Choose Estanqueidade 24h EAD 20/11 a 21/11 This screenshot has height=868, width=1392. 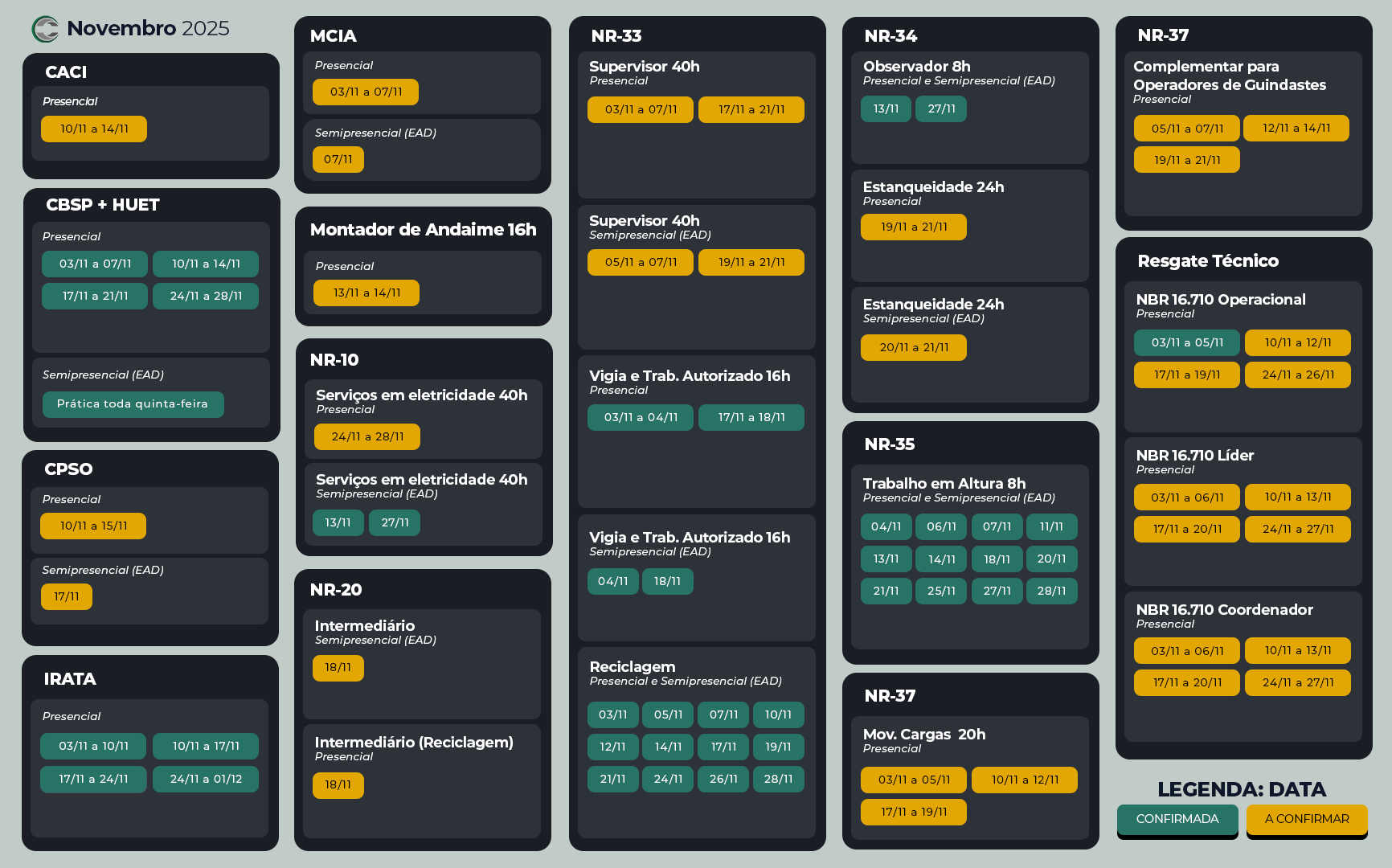(x=914, y=347)
